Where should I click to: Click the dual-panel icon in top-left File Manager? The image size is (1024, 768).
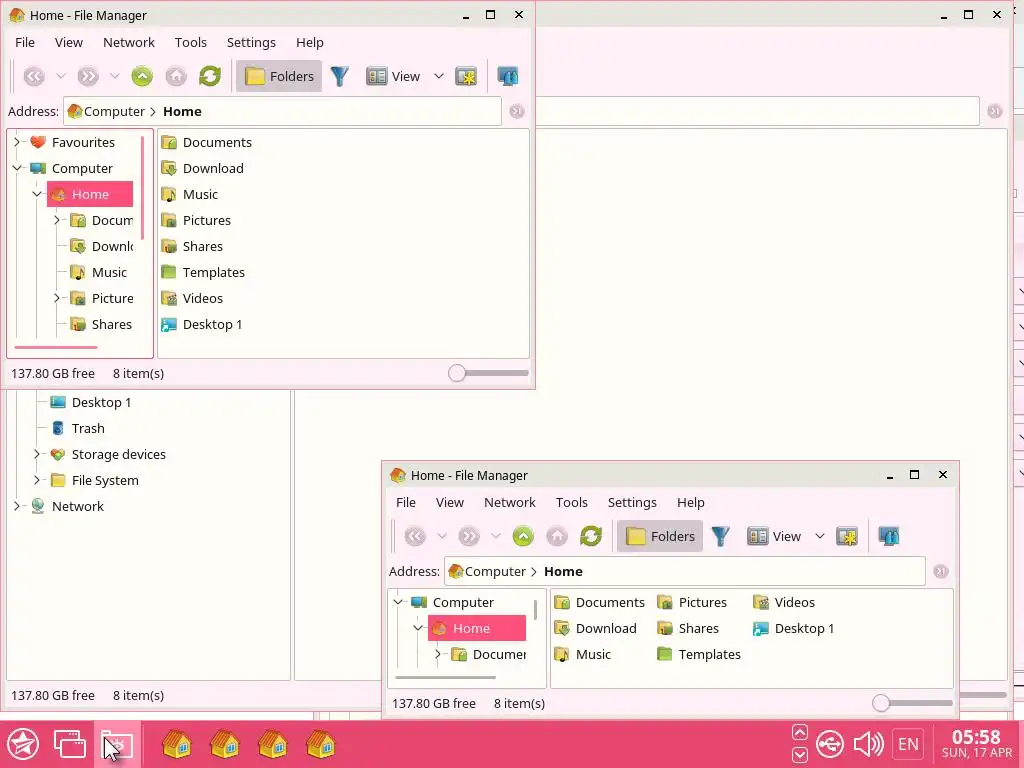click(x=507, y=76)
